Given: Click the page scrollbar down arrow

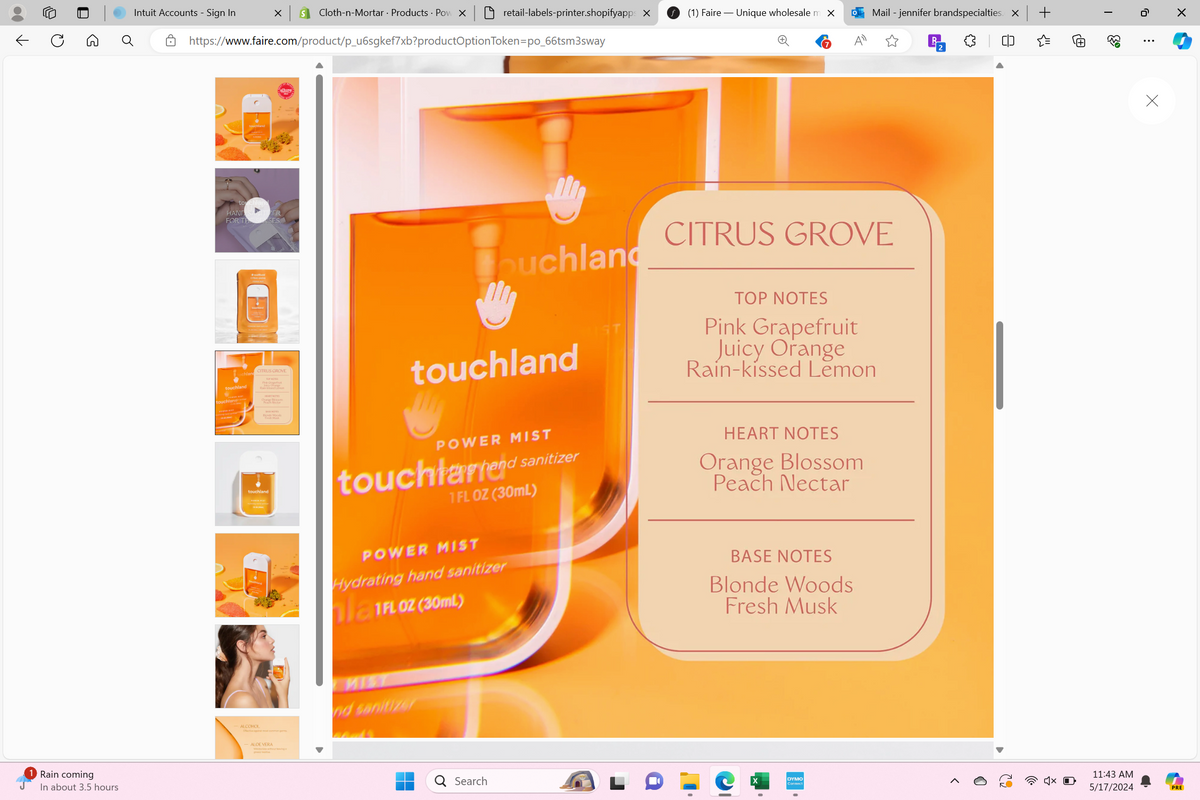Looking at the screenshot, I should coord(997,750).
